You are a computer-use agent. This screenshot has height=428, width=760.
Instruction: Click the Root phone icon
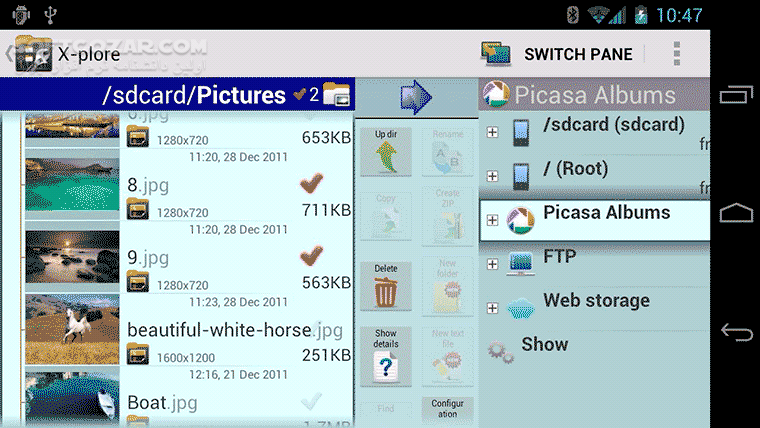click(x=521, y=176)
